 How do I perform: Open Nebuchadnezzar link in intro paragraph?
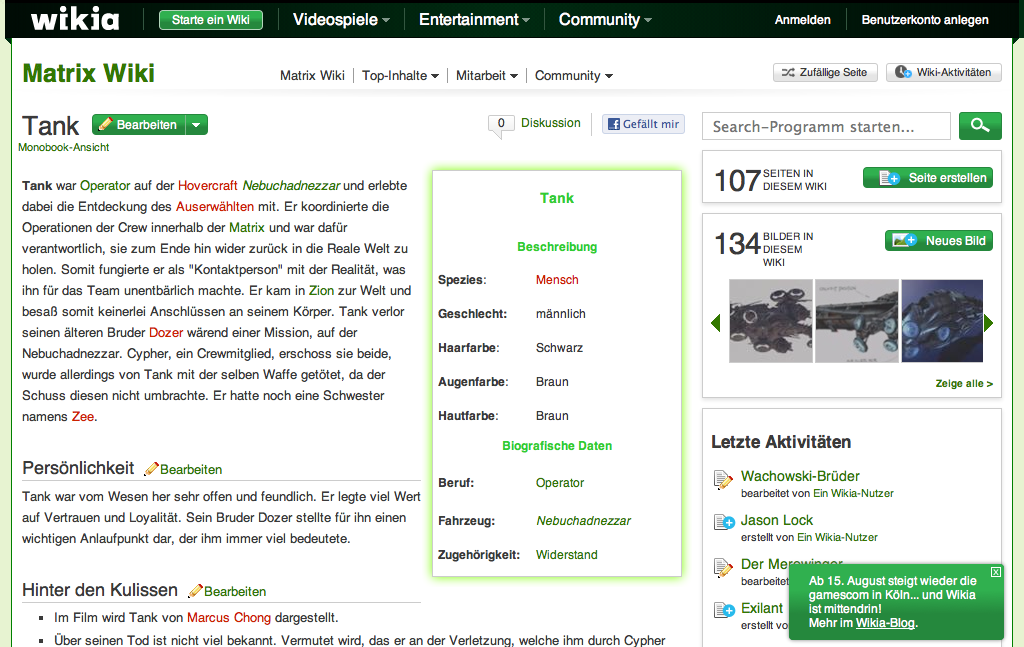291,185
